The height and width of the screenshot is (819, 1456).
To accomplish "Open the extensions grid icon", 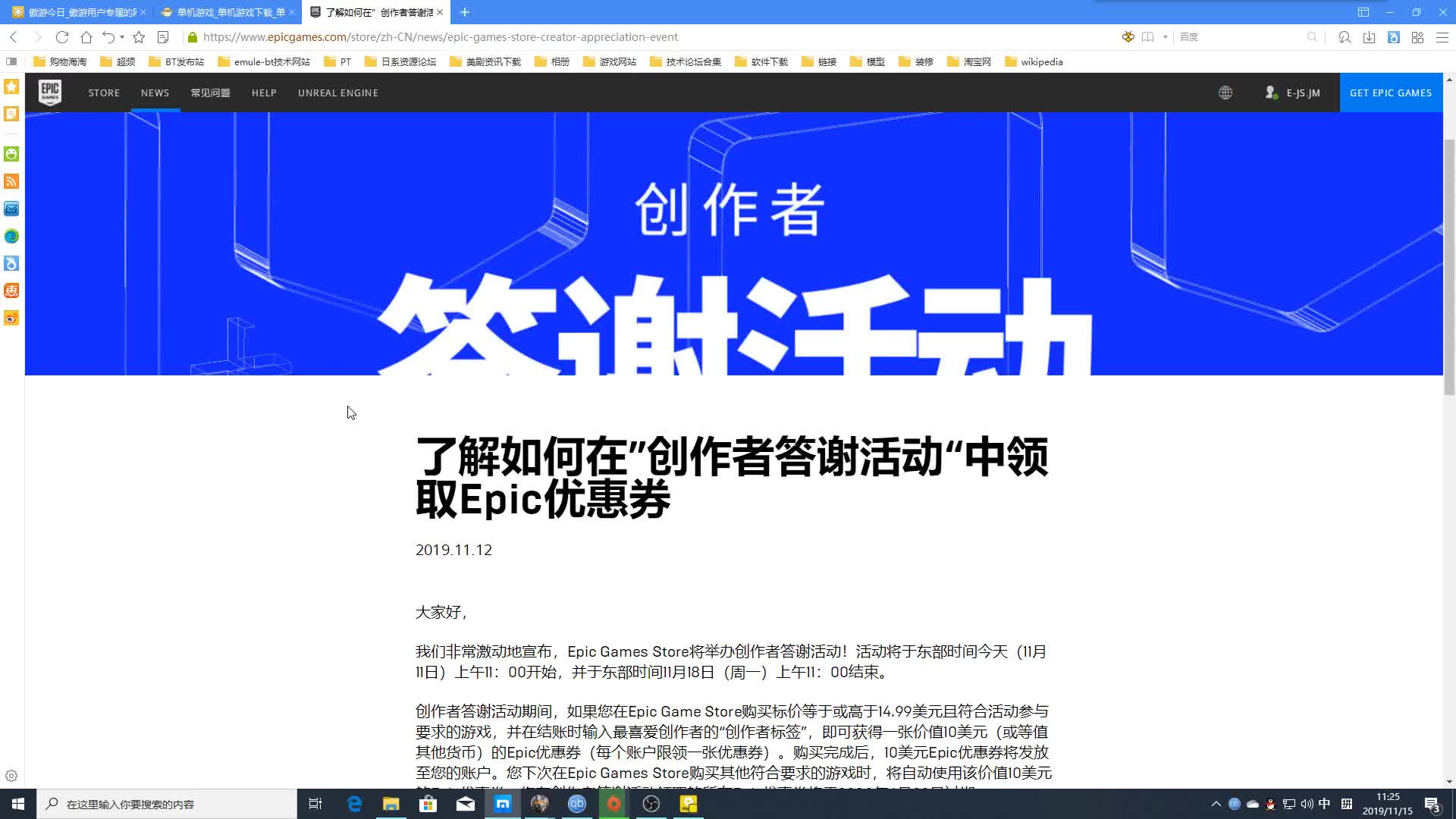I will tap(1417, 36).
